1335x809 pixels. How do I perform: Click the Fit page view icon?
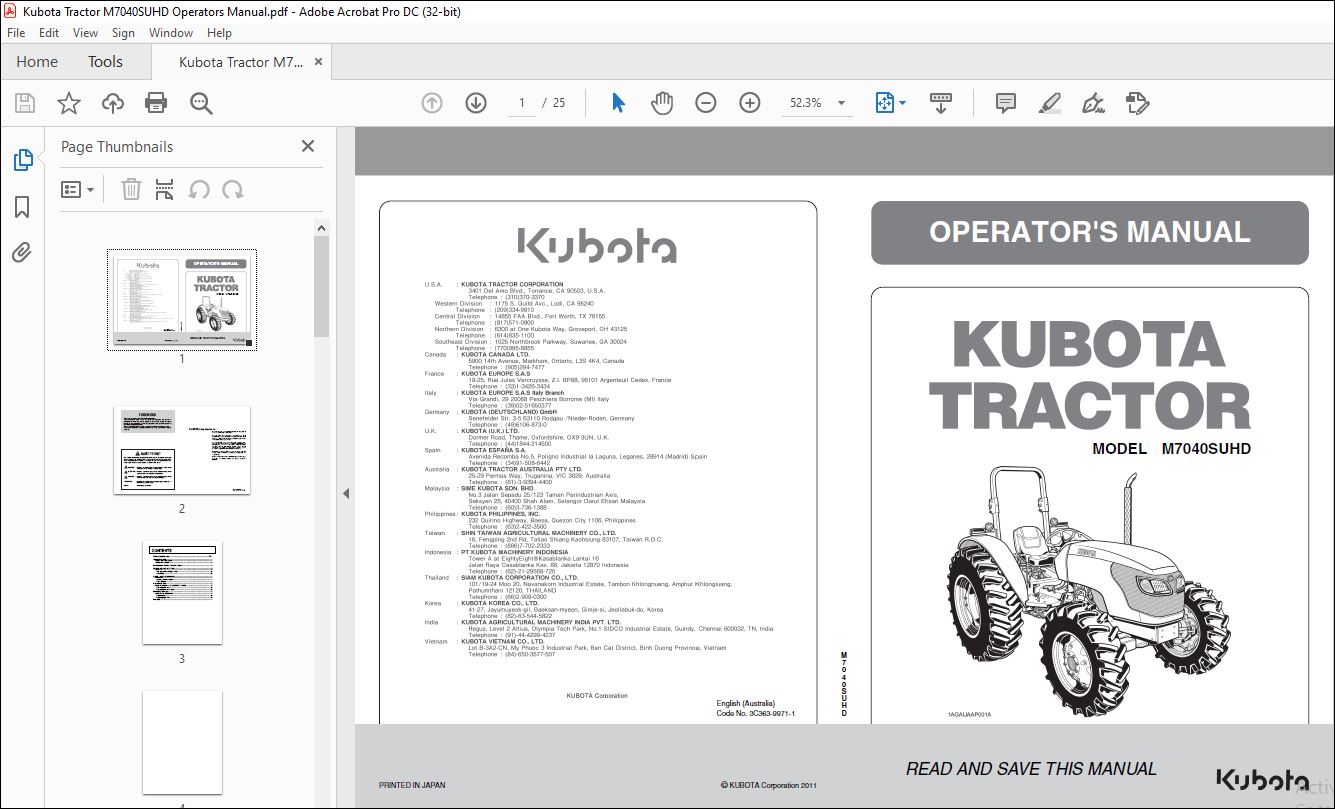point(884,103)
